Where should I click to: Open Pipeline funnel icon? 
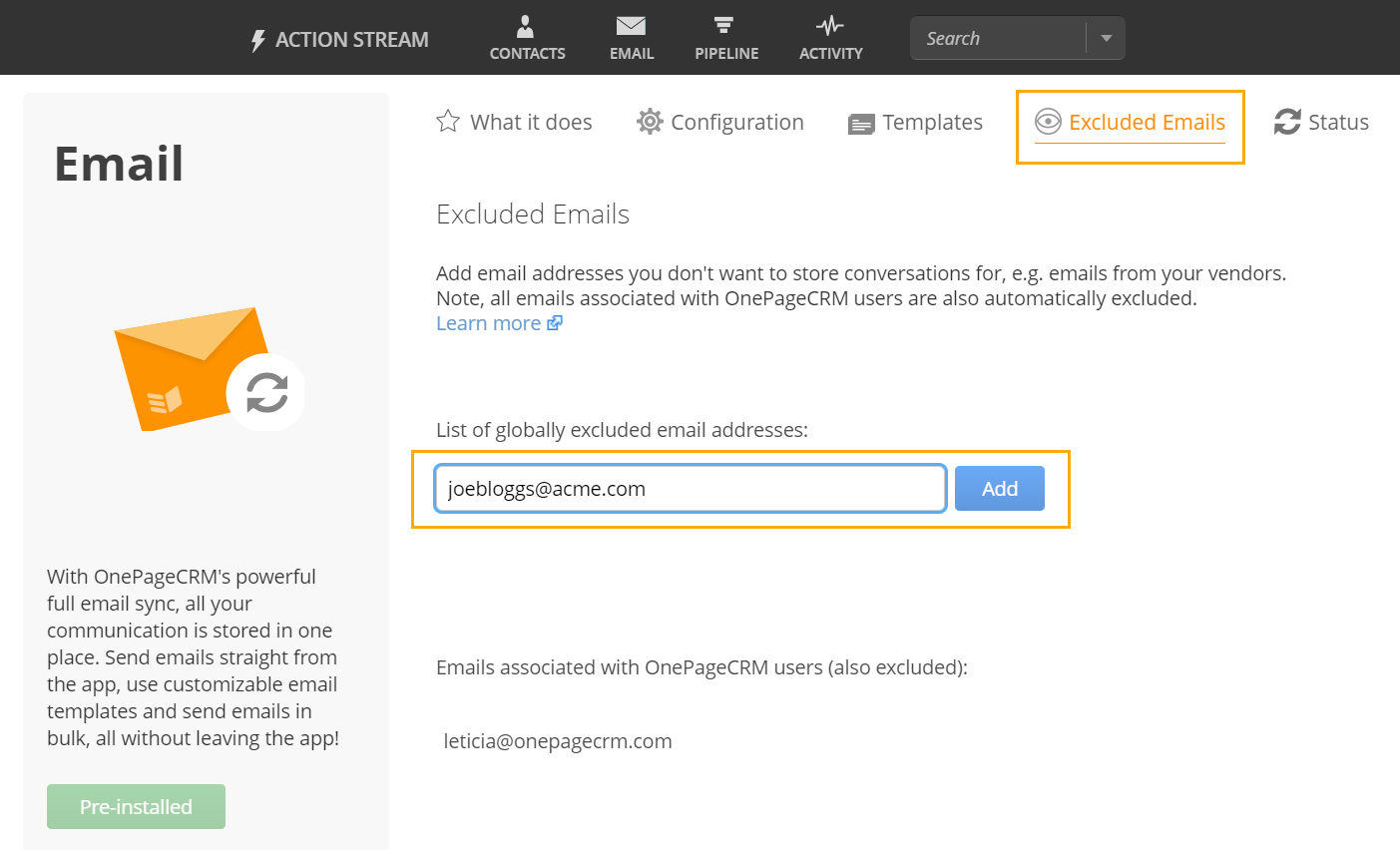coord(724,26)
